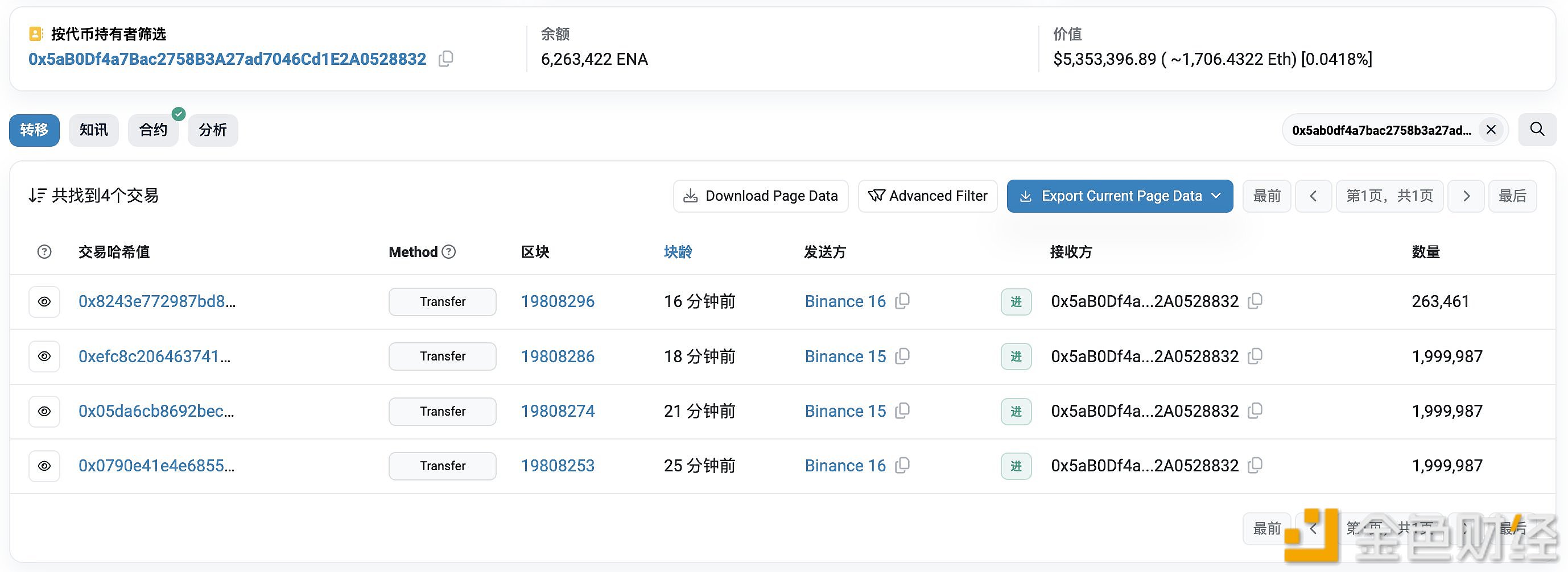Preview the 0x05da6cb8692bec transaction row
The width and height of the screenshot is (1568, 572).
(x=44, y=411)
